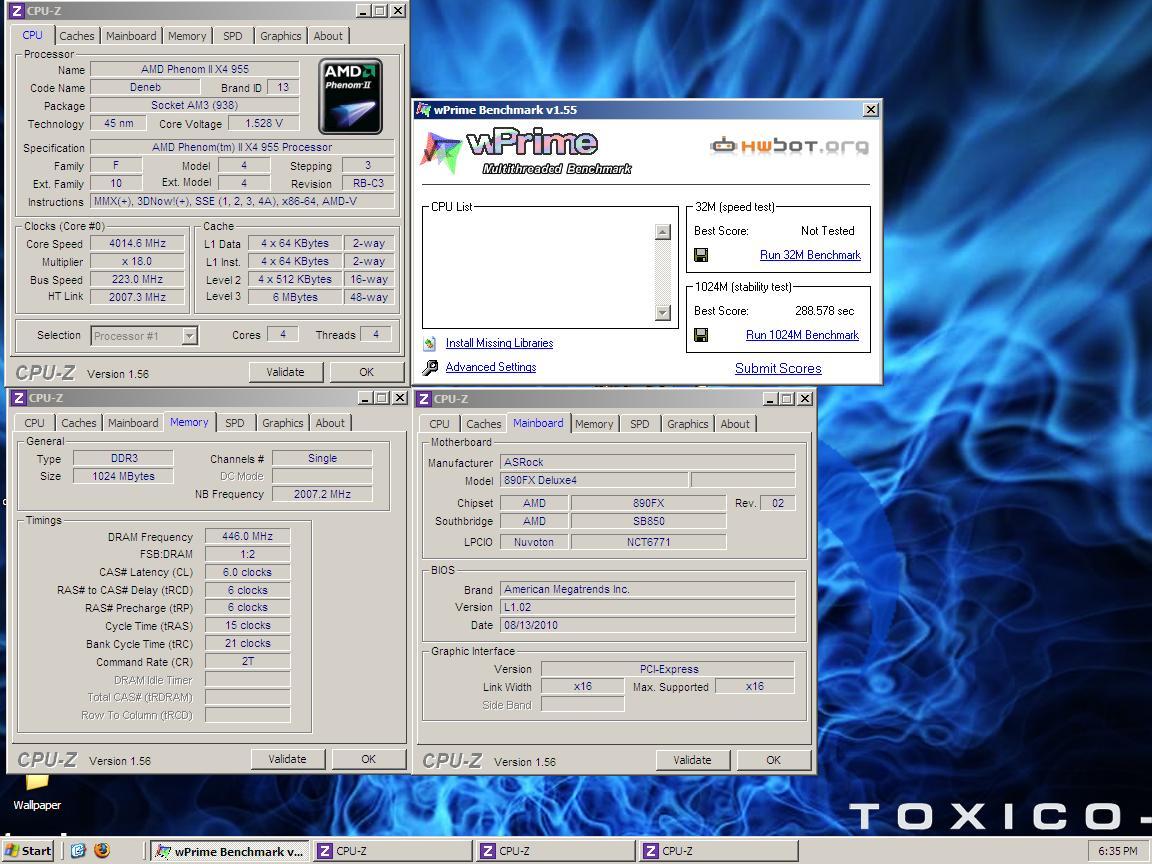Image resolution: width=1152 pixels, height=864 pixels.
Task: Click the Internet Explorer quick launch icon
Action: (x=79, y=851)
